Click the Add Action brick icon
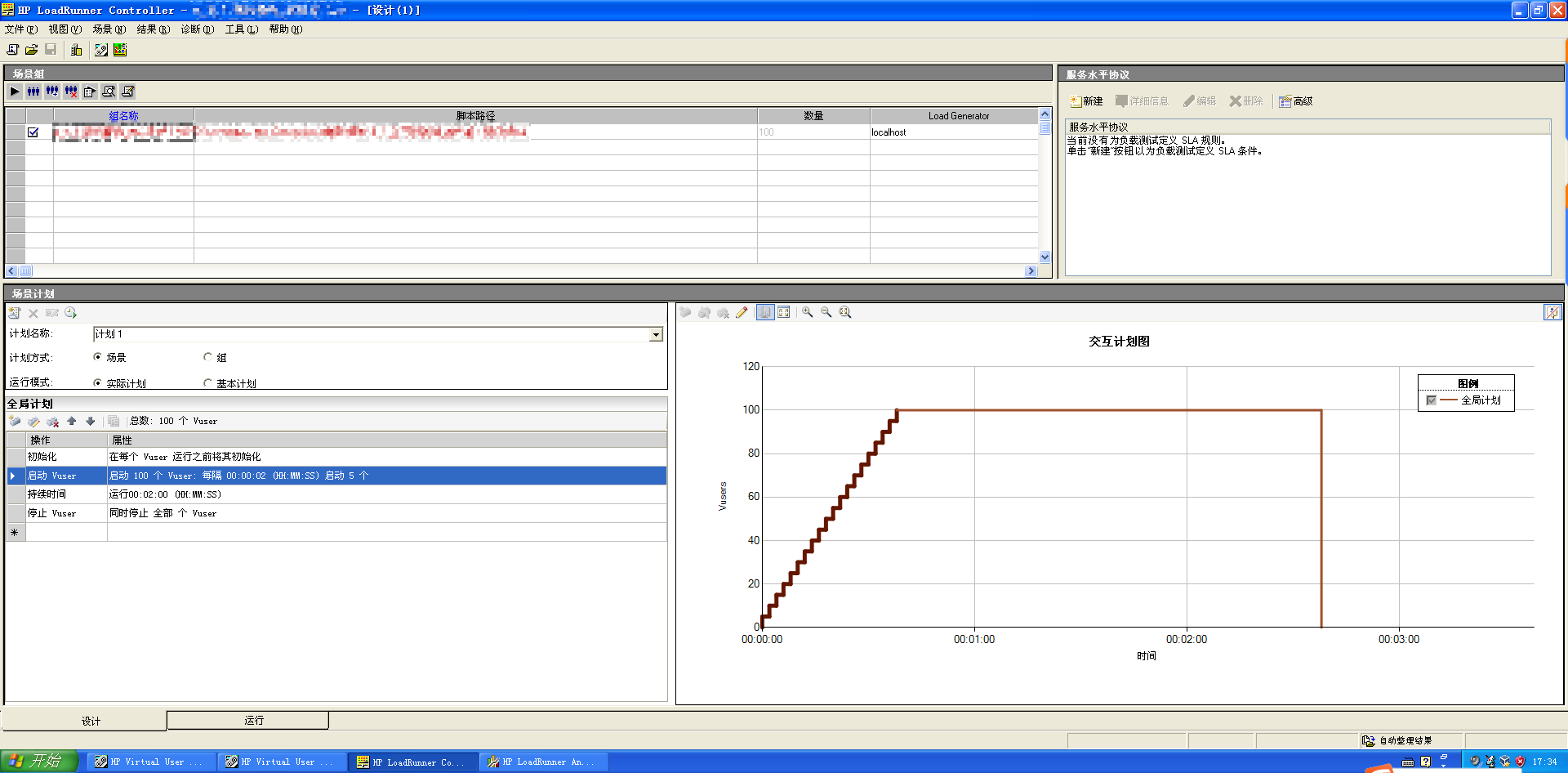The height and width of the screenshot is (773, 1568). (x=15, y=422)
